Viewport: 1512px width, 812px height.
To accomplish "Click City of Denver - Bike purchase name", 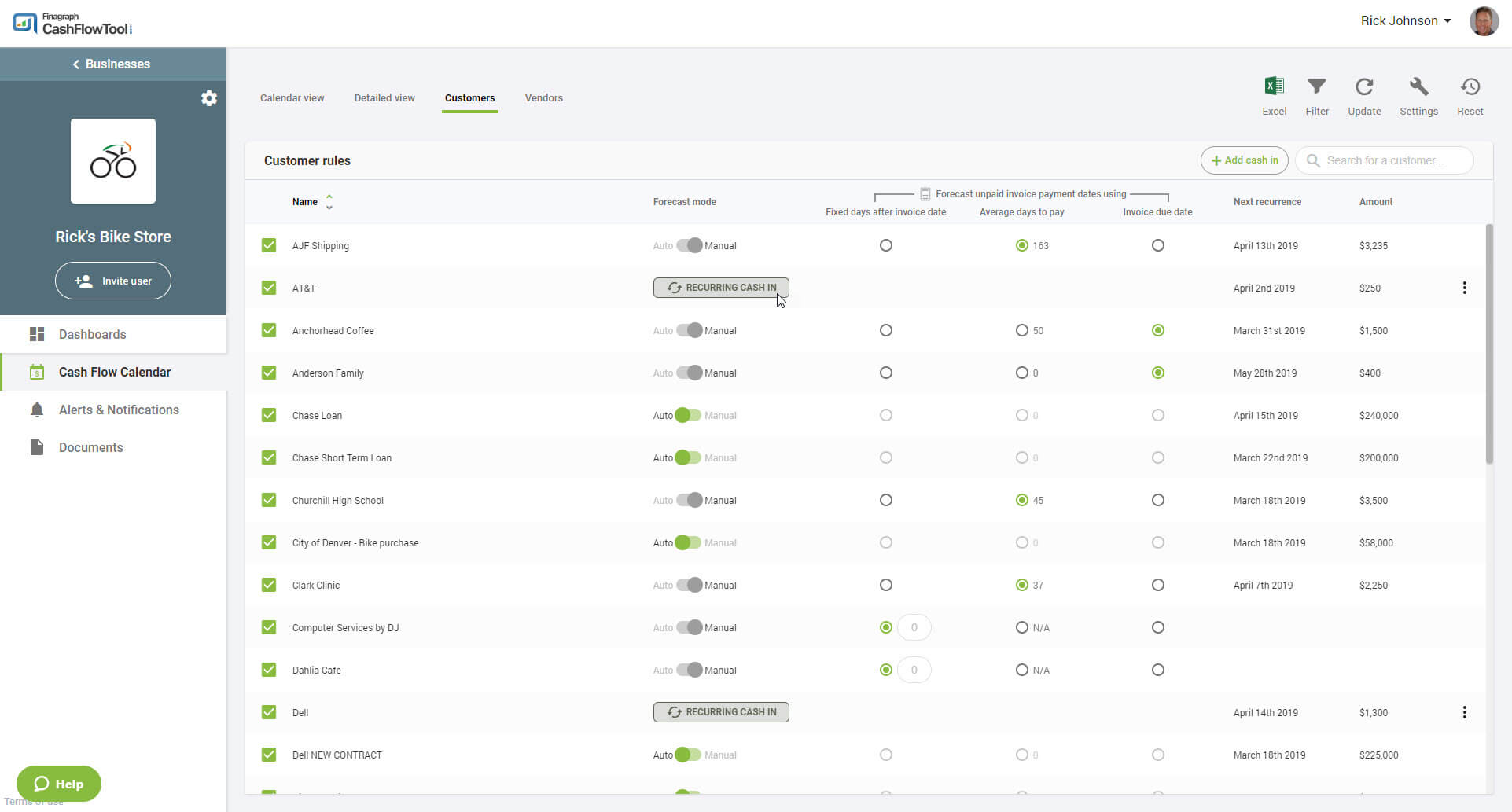I will pyautogui.click(x=355, y=542).
